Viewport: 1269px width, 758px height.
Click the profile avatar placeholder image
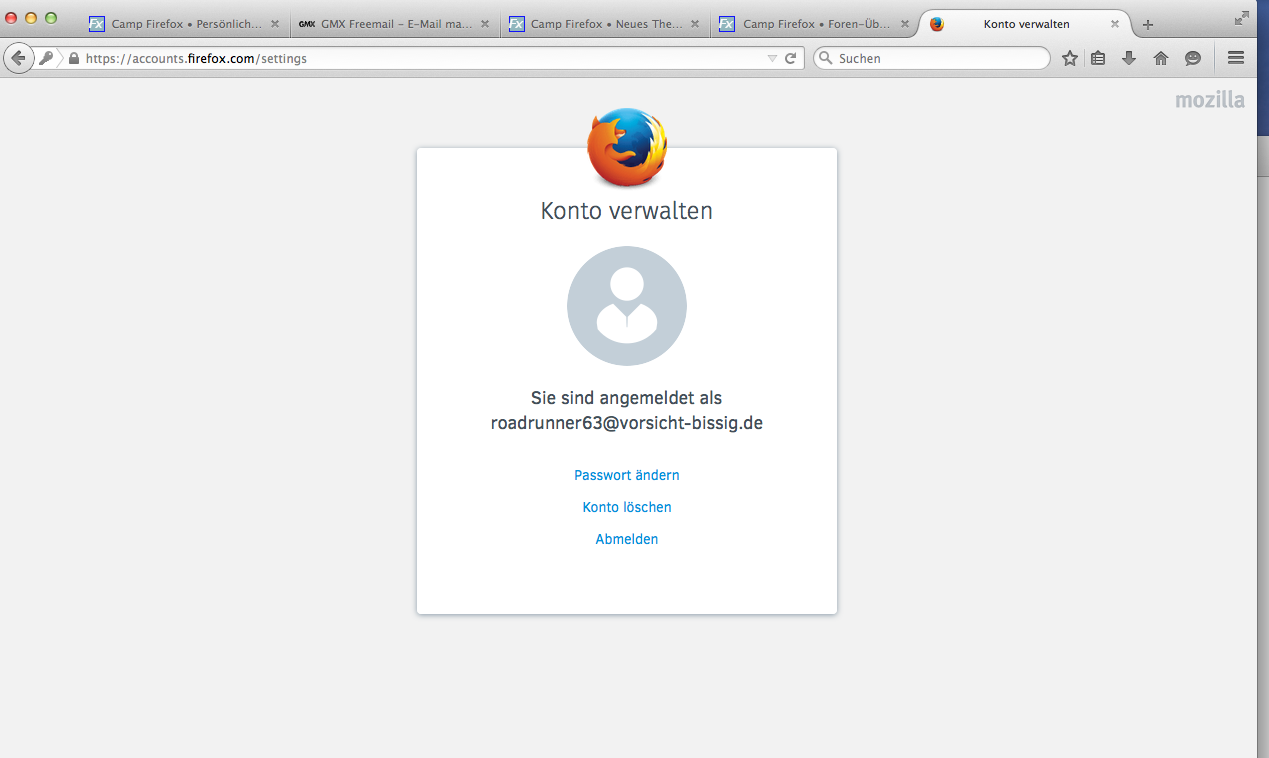627,306
